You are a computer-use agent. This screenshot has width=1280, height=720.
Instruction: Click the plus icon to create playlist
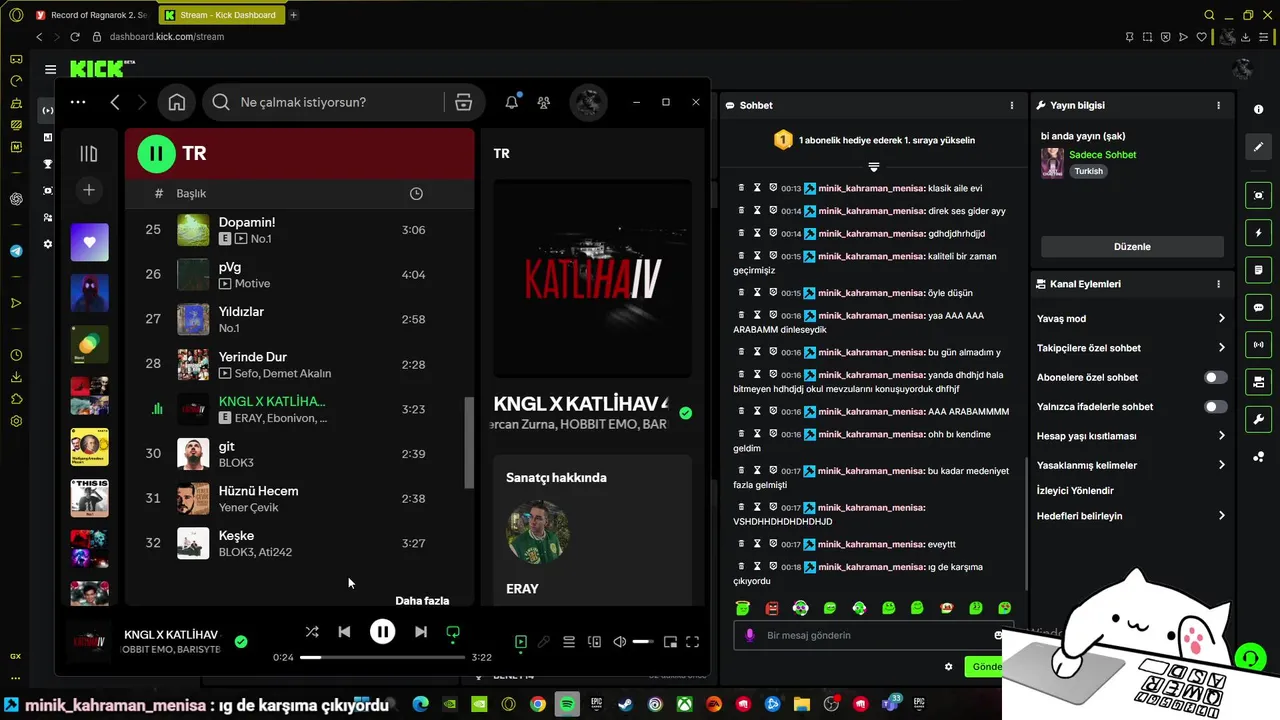pos(89,190)
